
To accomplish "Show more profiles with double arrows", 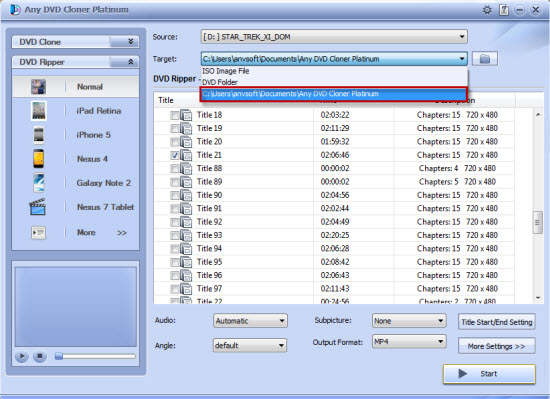I will [x=122, y=233].
